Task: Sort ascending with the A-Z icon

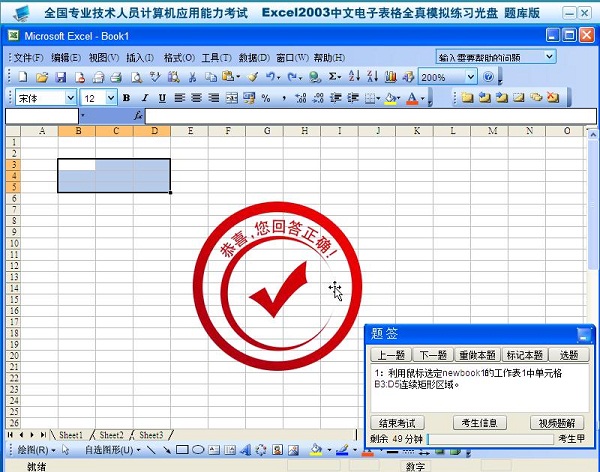Action: 354,76
